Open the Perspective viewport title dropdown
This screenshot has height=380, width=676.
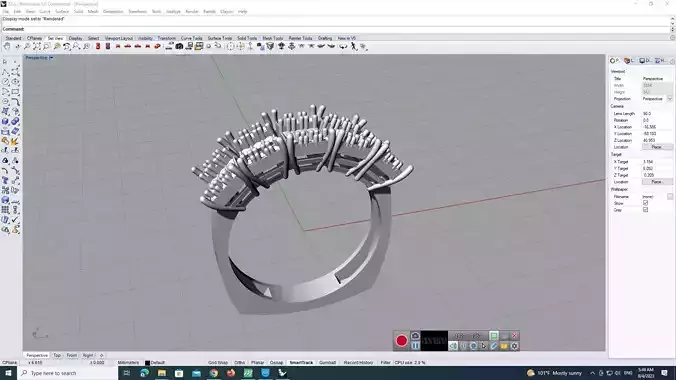pos(51,57)
